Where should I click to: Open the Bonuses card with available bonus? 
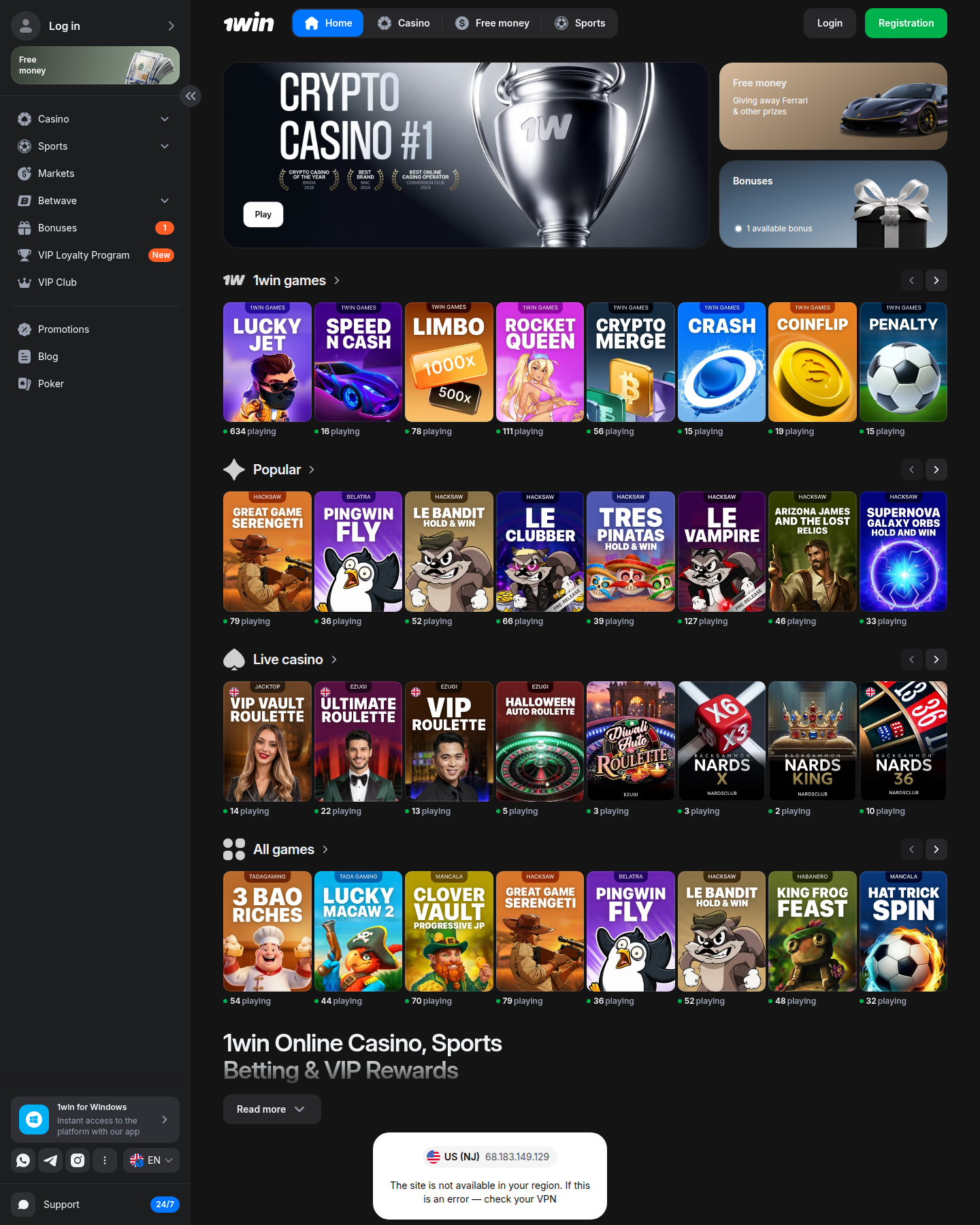(x=833, y=204)
